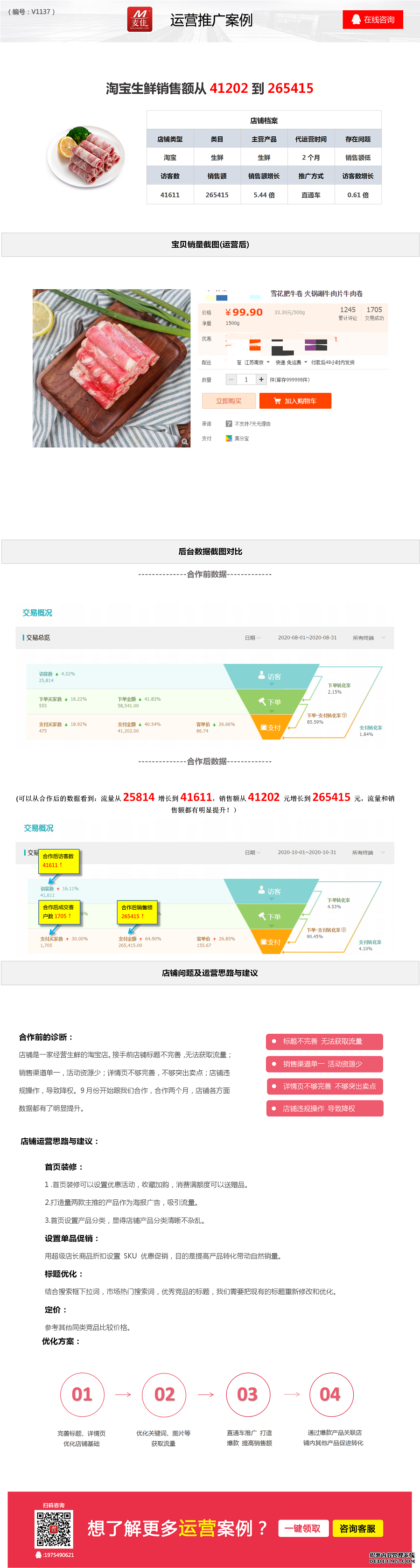Image resolution: width=420 pixels, height=1568 pixels.
Task: Click the 客单价 155.67 value in the after-cooperation panel
Action: (204, 945)
